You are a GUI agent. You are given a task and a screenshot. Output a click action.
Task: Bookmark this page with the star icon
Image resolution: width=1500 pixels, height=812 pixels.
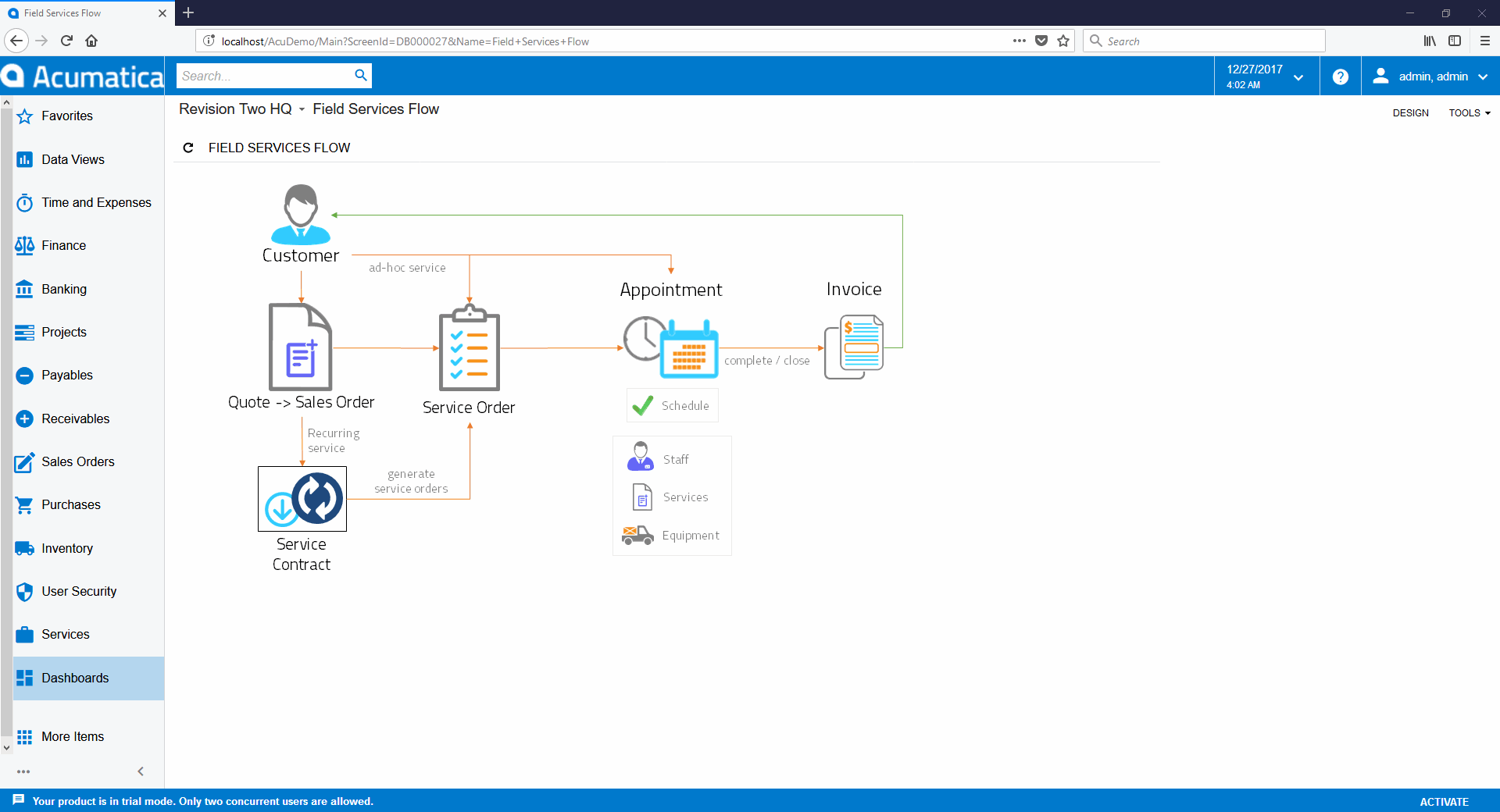point(1063,41)
